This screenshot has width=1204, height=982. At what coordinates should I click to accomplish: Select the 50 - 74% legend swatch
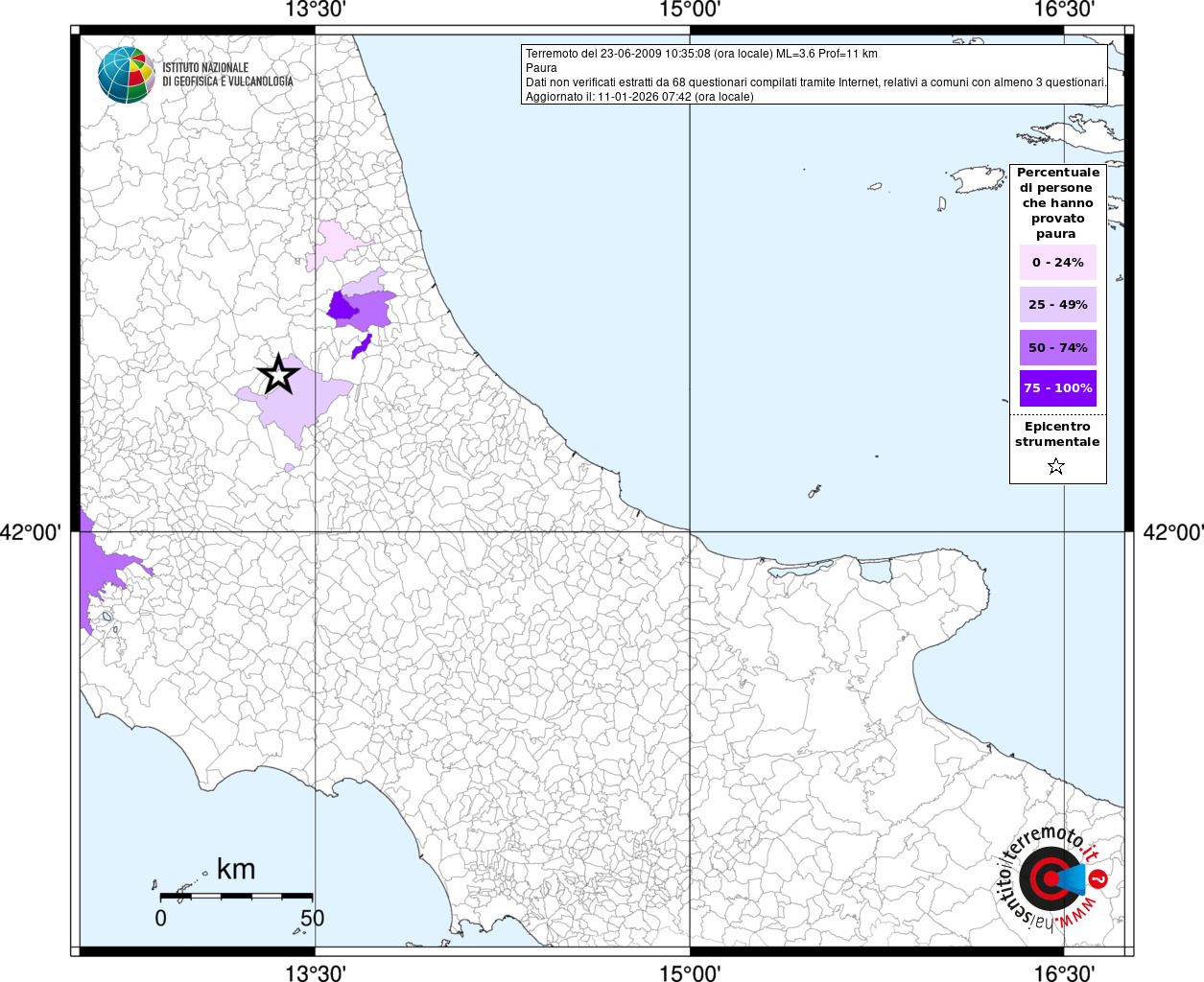tap(1057, 348)
